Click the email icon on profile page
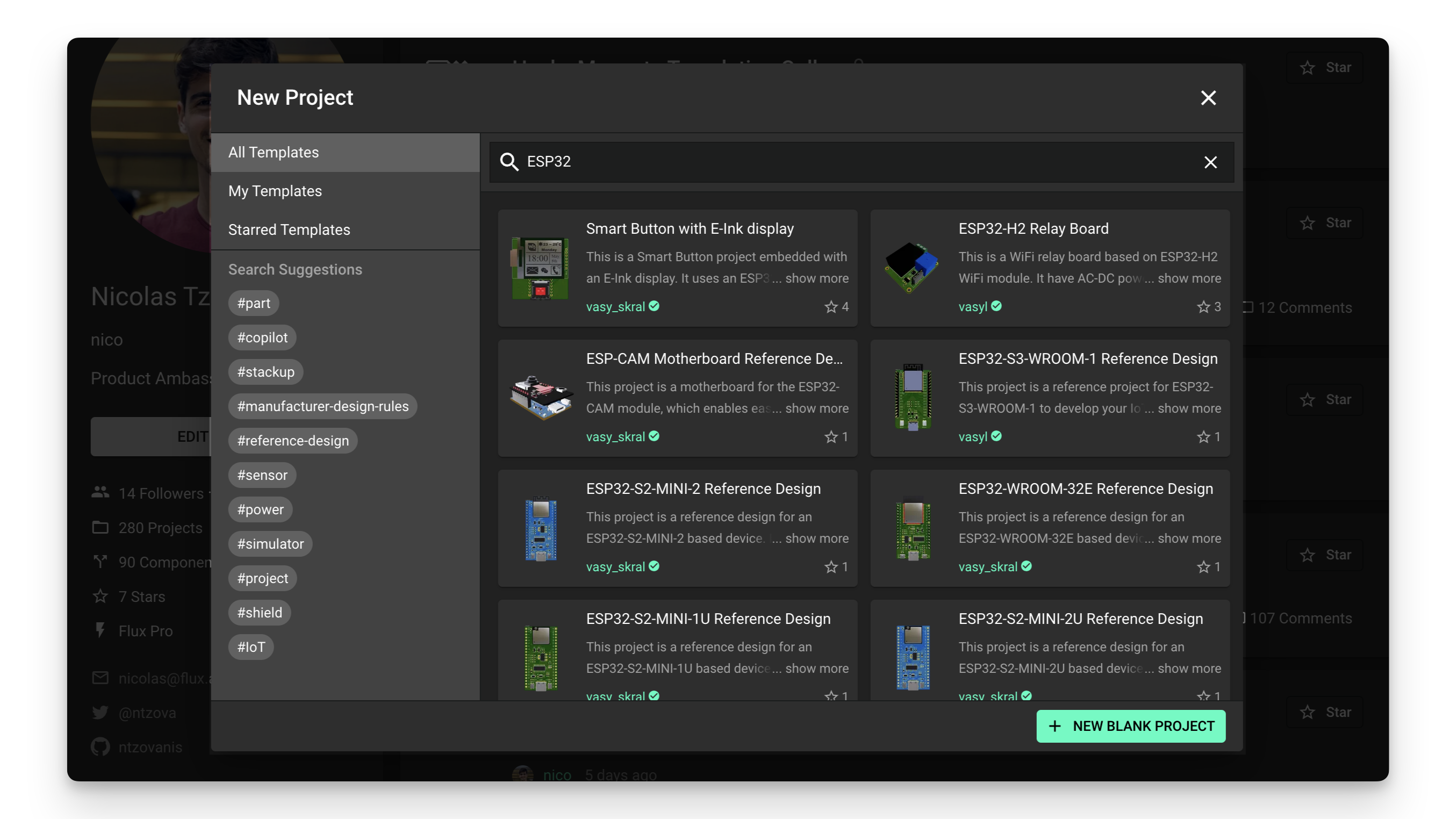Image resolution: width=1456 pixels, height=819 pixels. pos(100,678)
